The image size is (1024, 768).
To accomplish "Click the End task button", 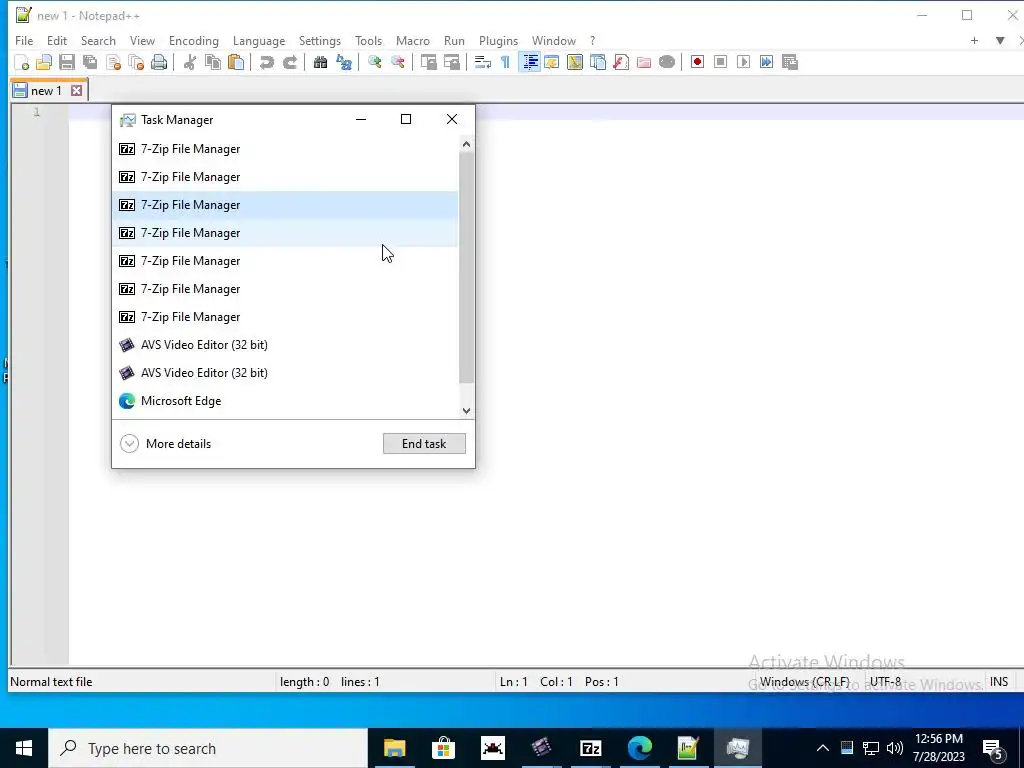I will tap(424, 443).
